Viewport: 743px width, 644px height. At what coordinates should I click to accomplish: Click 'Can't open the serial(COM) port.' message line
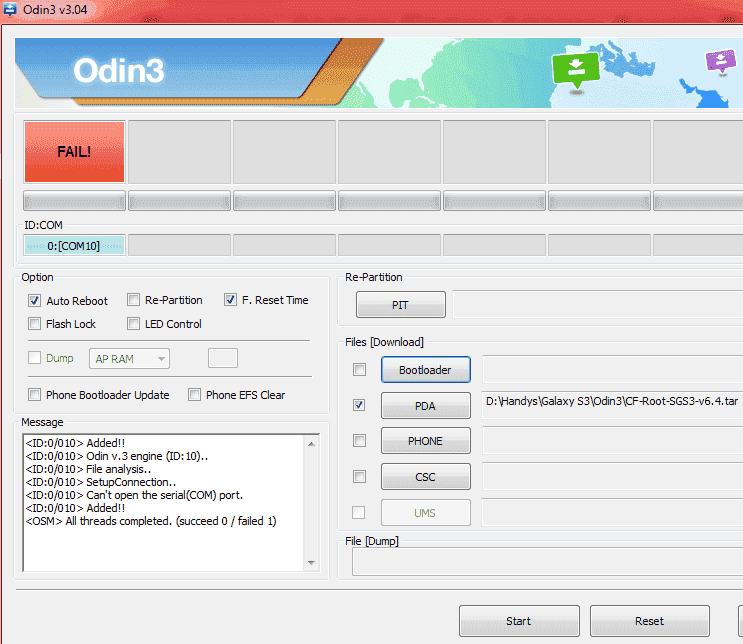coord(134,495)
